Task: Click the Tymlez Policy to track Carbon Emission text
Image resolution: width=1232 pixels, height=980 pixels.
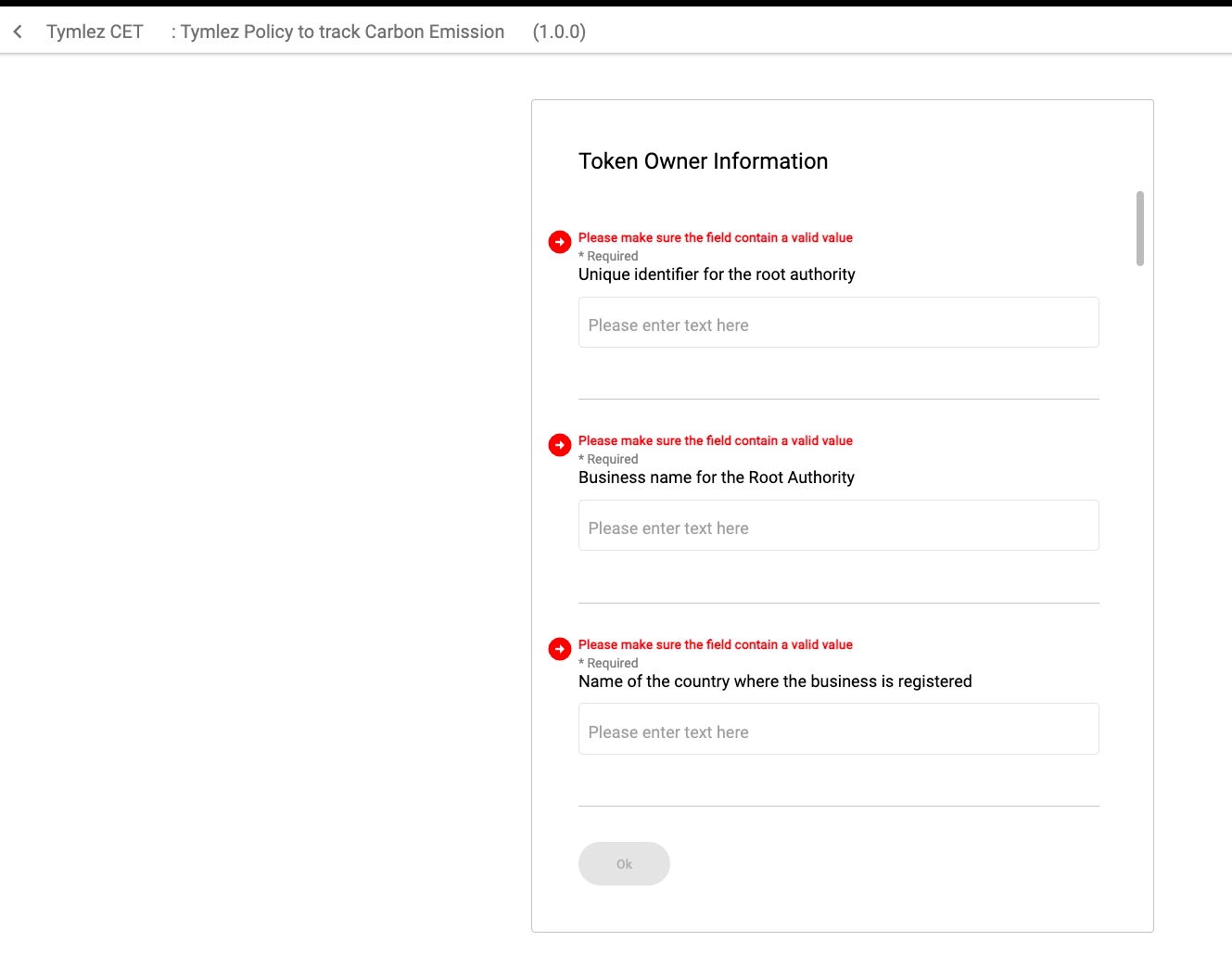Action: [341, 32]
